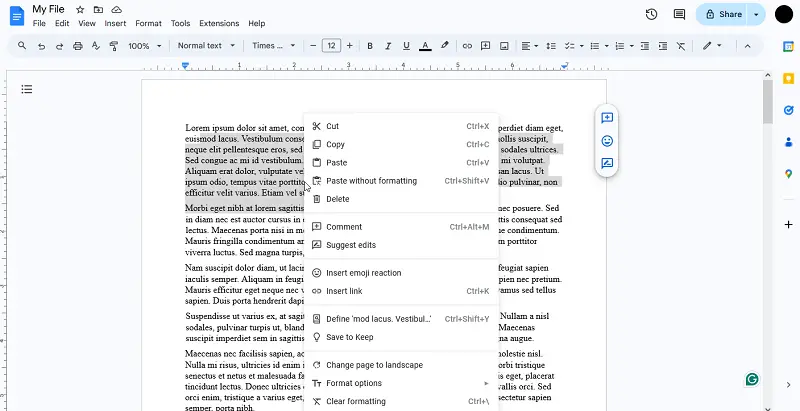Open Google Calendar in side panel
The width and height of the screenshot is (800, 411).
pyautogui.click(x=788, y=46)
